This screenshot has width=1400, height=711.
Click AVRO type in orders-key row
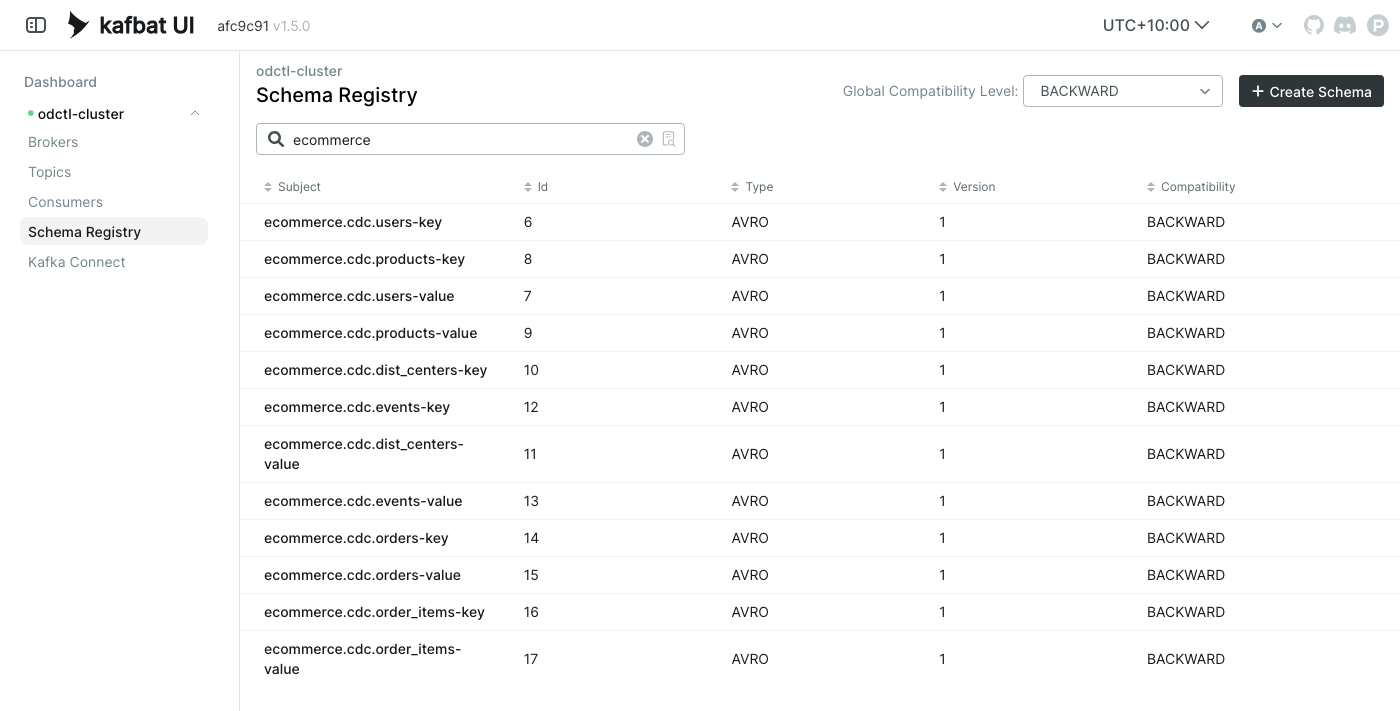pyautogui.click(x=750, y=538)
